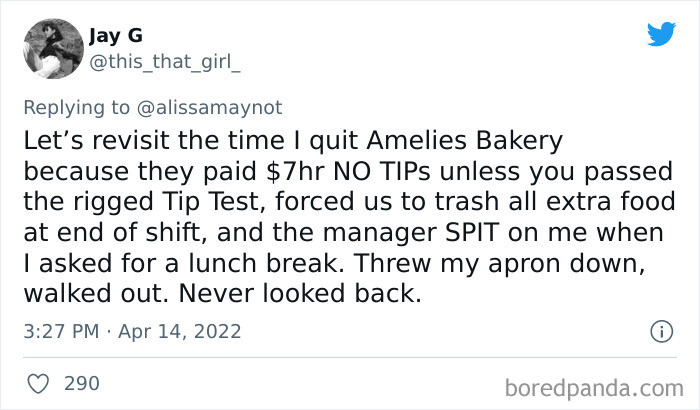This screenshot has width=700, height=410.
Task: Click the blue Twitter bird logo
Action: click(662, 34)
